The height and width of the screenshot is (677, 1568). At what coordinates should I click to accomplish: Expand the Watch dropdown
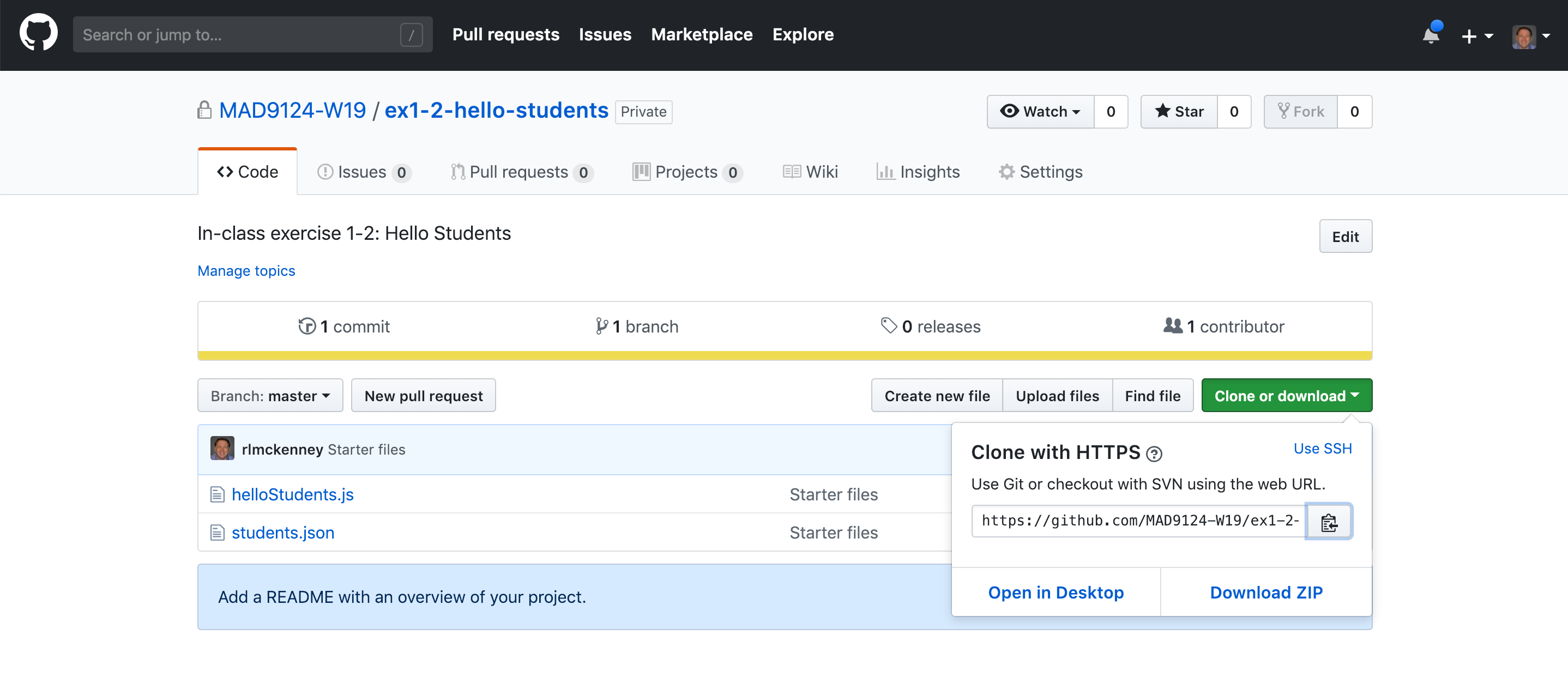1040,111
